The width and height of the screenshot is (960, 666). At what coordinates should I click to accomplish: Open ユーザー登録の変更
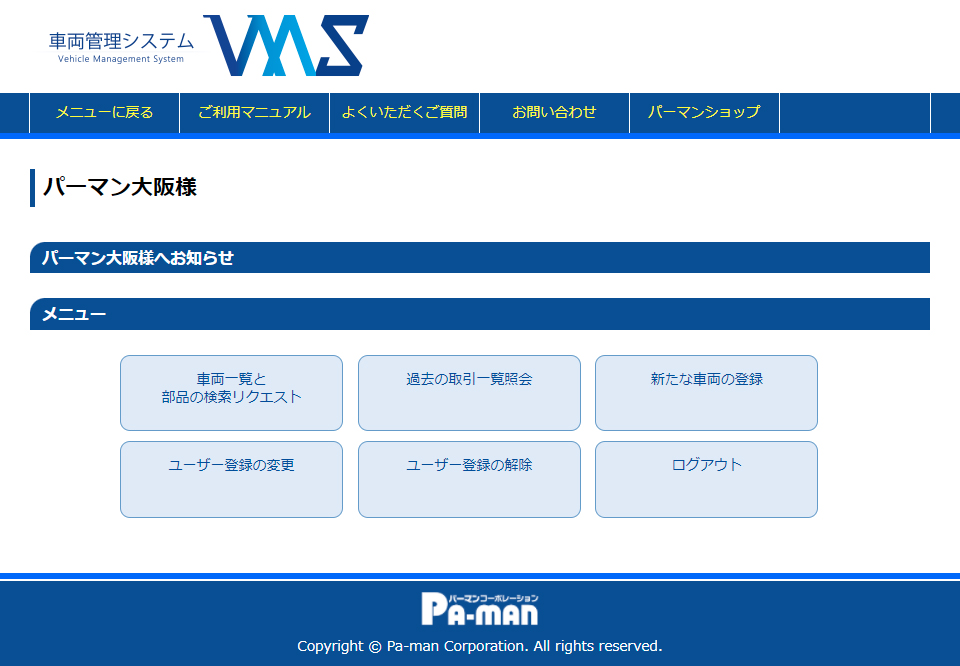tap(231, 479)
